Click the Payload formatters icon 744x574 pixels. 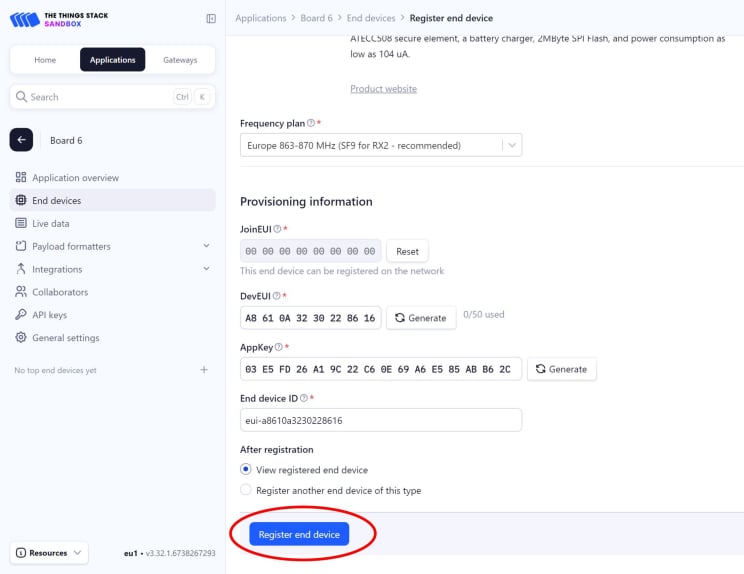click(21, 246)
